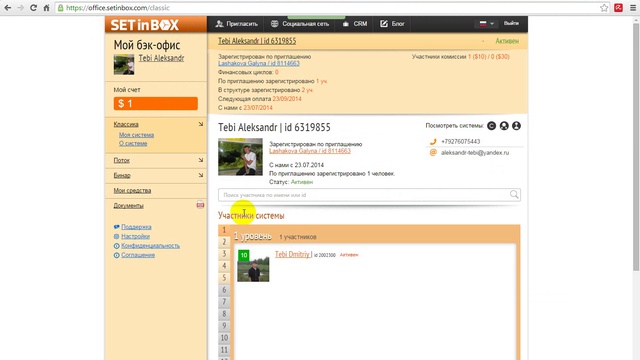Click second round system view icon
The height and width of the screenshot is (360, 640).
(x=504, y=126)
